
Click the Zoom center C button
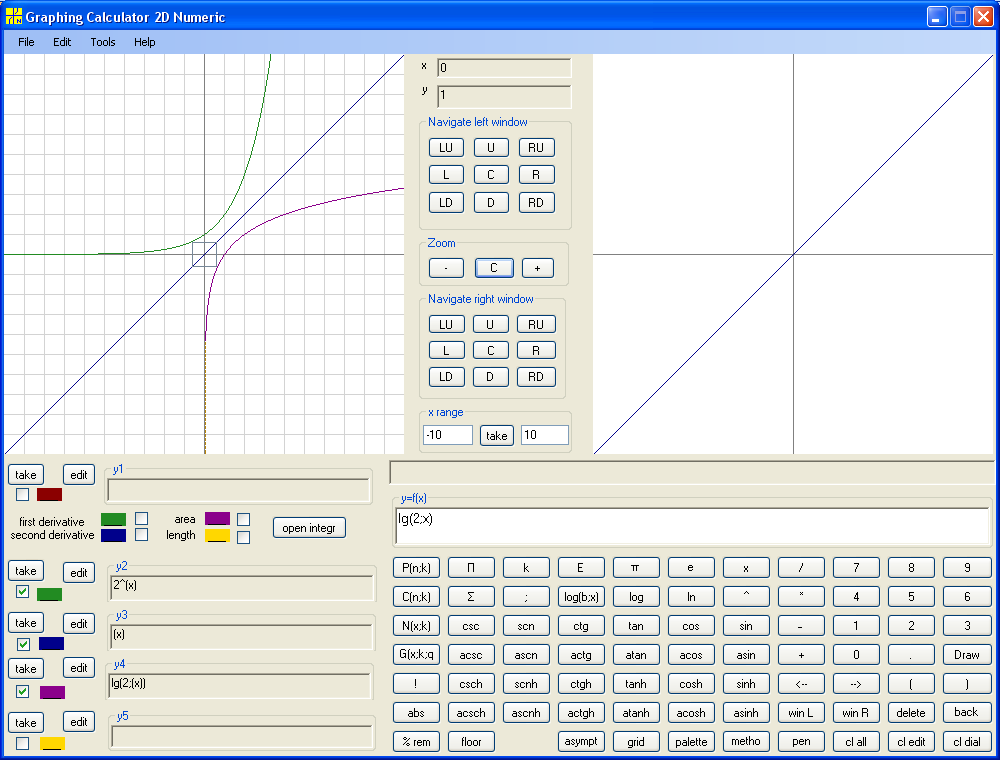pos(494,268)
